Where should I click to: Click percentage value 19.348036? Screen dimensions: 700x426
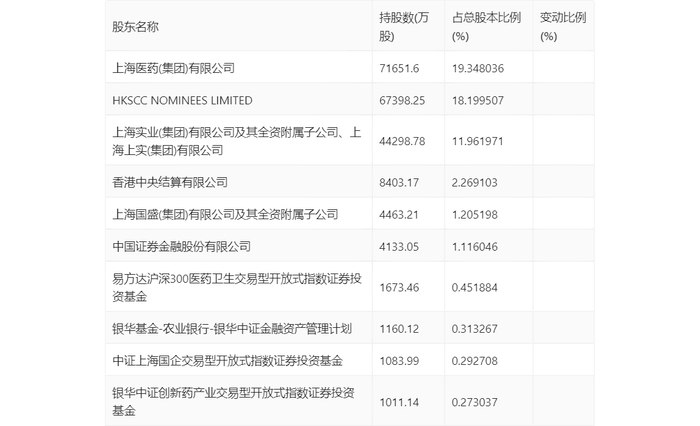click(478, 68)
